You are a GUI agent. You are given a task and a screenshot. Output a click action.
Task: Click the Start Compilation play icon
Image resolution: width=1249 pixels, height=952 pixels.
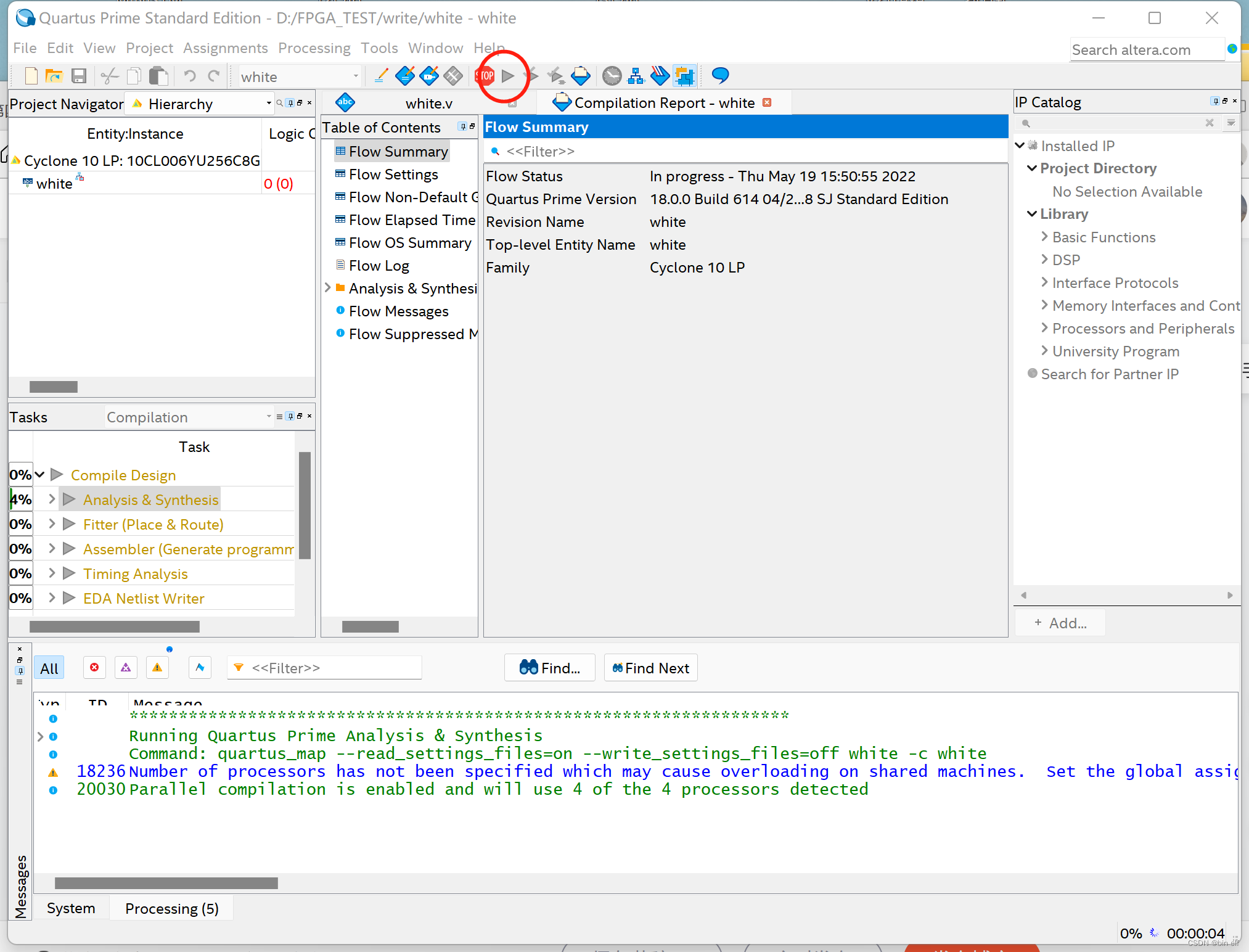[x=508, y=76]
